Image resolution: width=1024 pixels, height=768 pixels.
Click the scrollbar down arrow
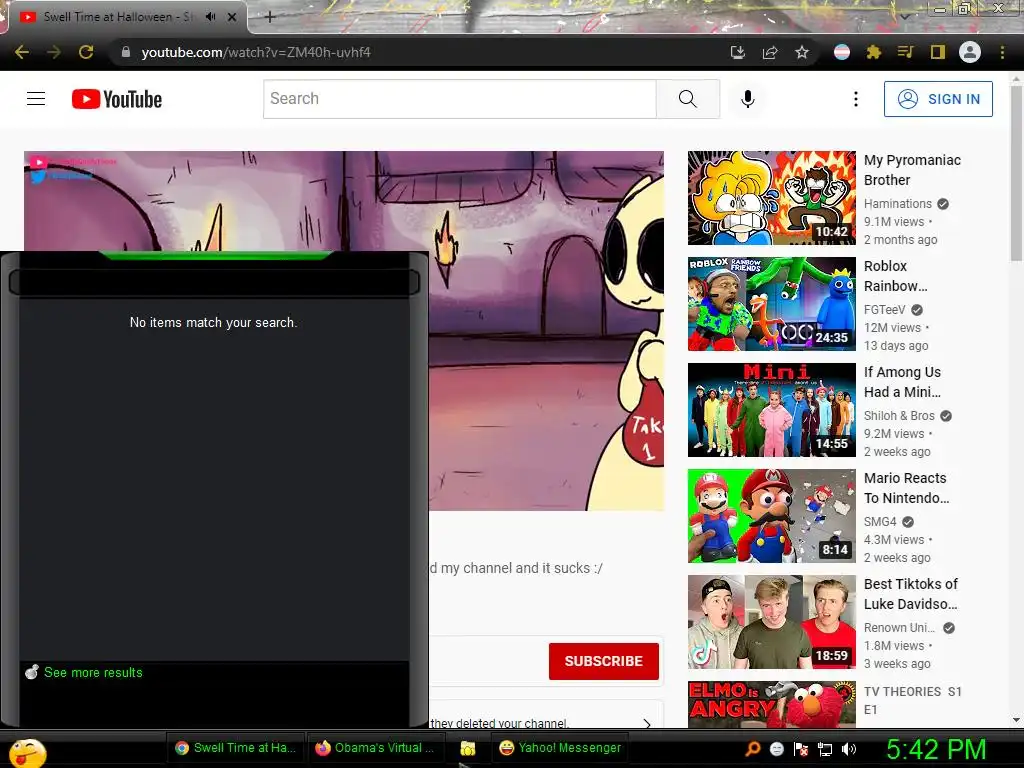pyautogui.click(x=1016, y=720)
